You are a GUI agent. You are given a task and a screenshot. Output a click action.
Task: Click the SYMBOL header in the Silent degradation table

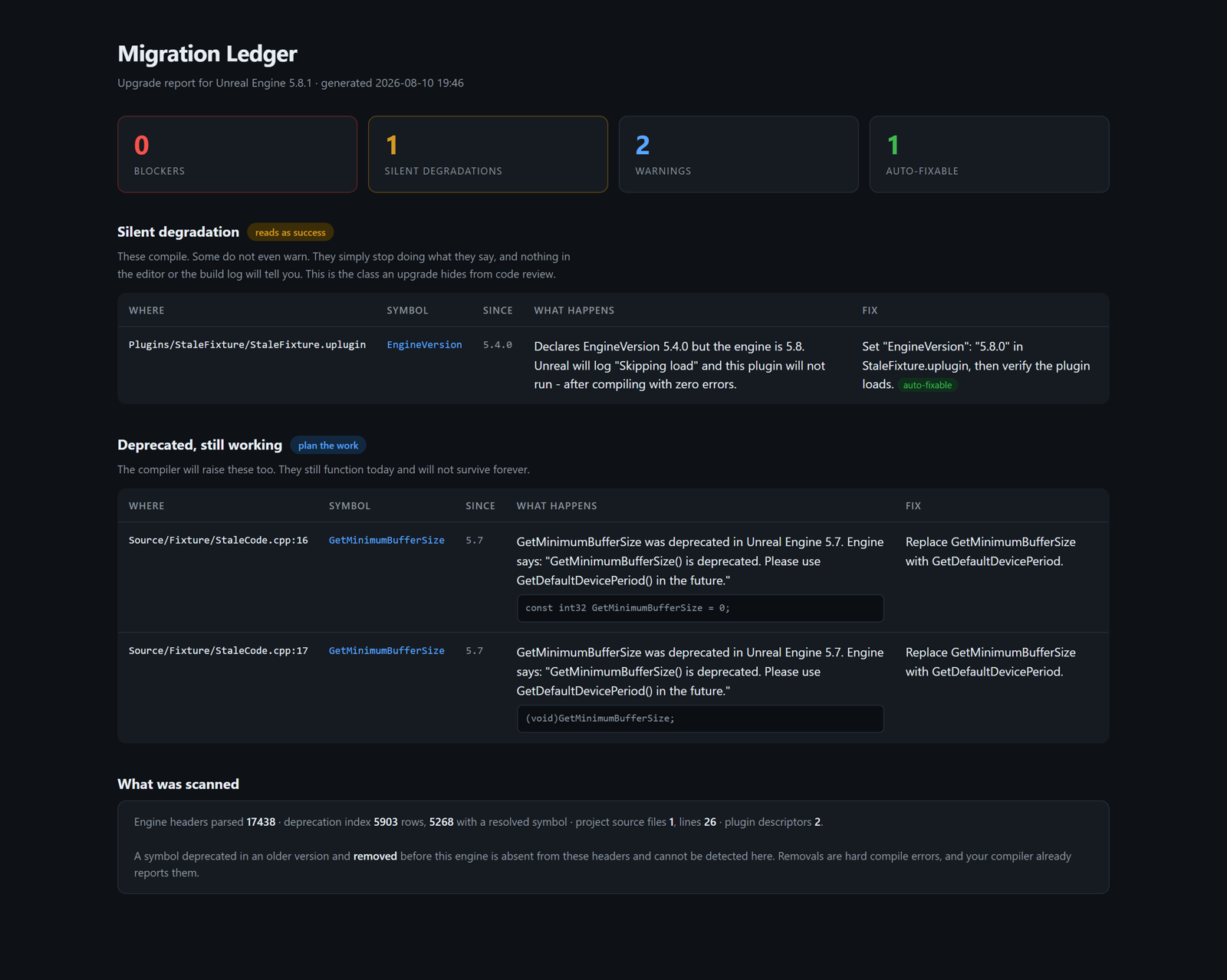click(x=407, y=311)
